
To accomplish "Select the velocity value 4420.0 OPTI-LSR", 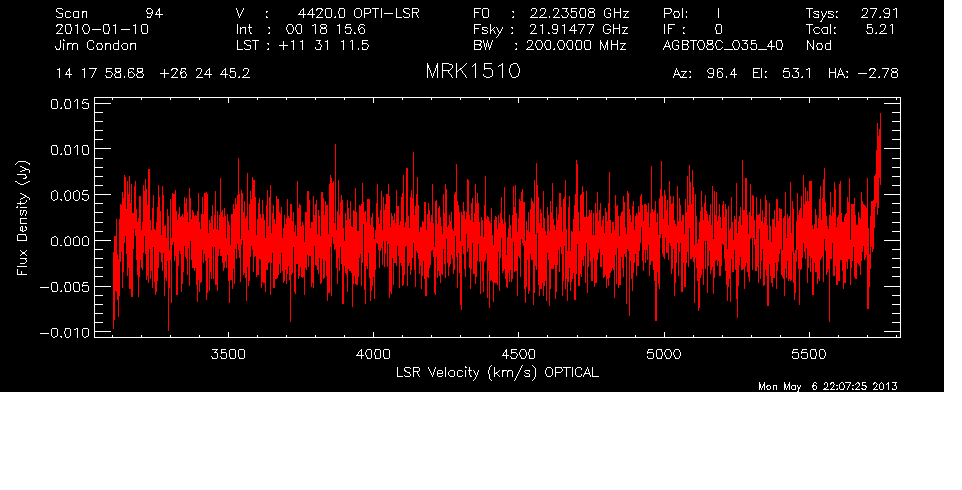I will [358, 13].
